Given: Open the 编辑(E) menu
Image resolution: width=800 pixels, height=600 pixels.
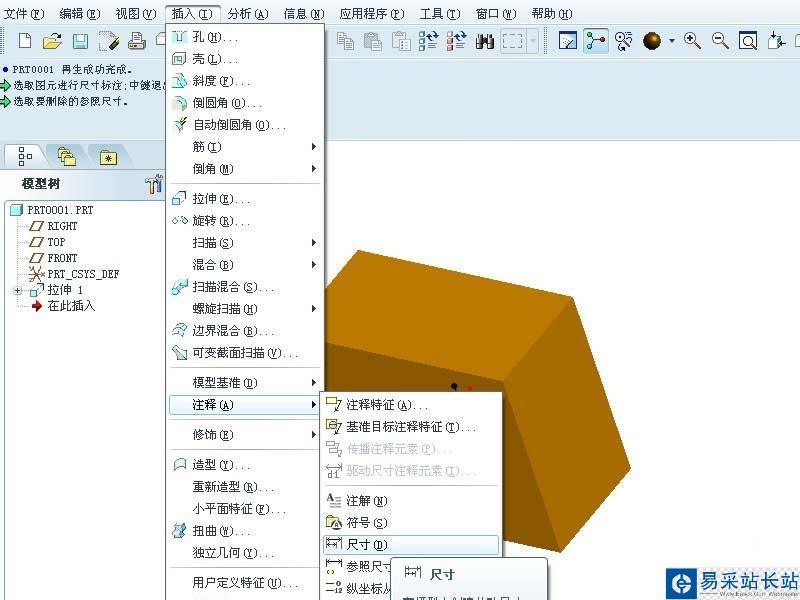Looking at the screenshot, I should pyautogui.click(x=80, y=14).
